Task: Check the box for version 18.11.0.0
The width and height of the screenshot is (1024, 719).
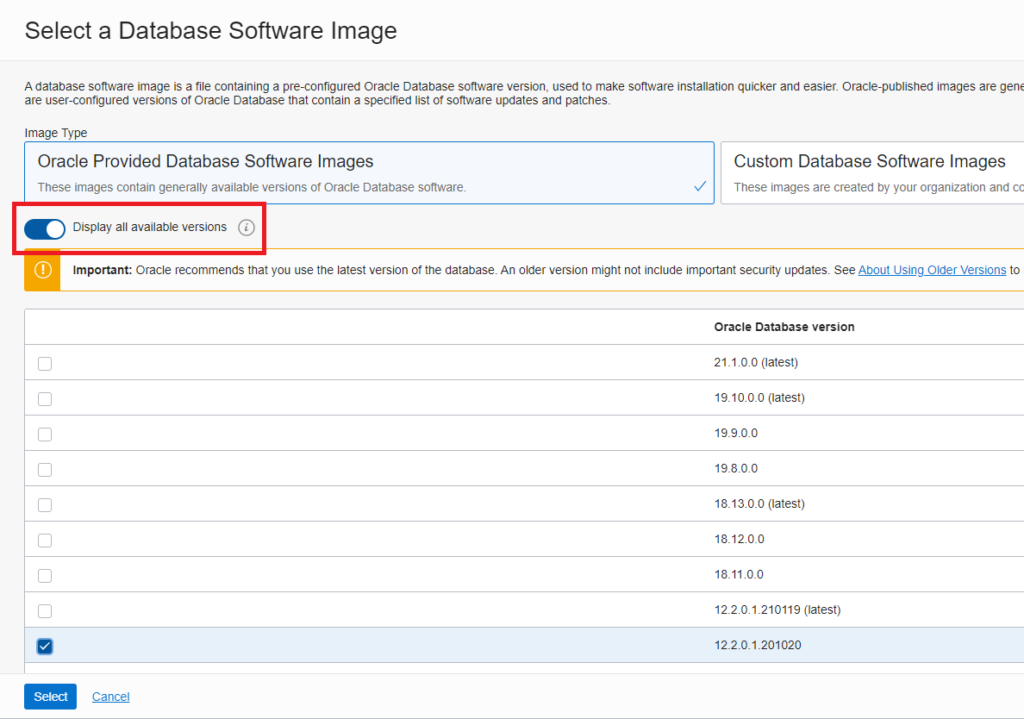Action: (44, 575)
